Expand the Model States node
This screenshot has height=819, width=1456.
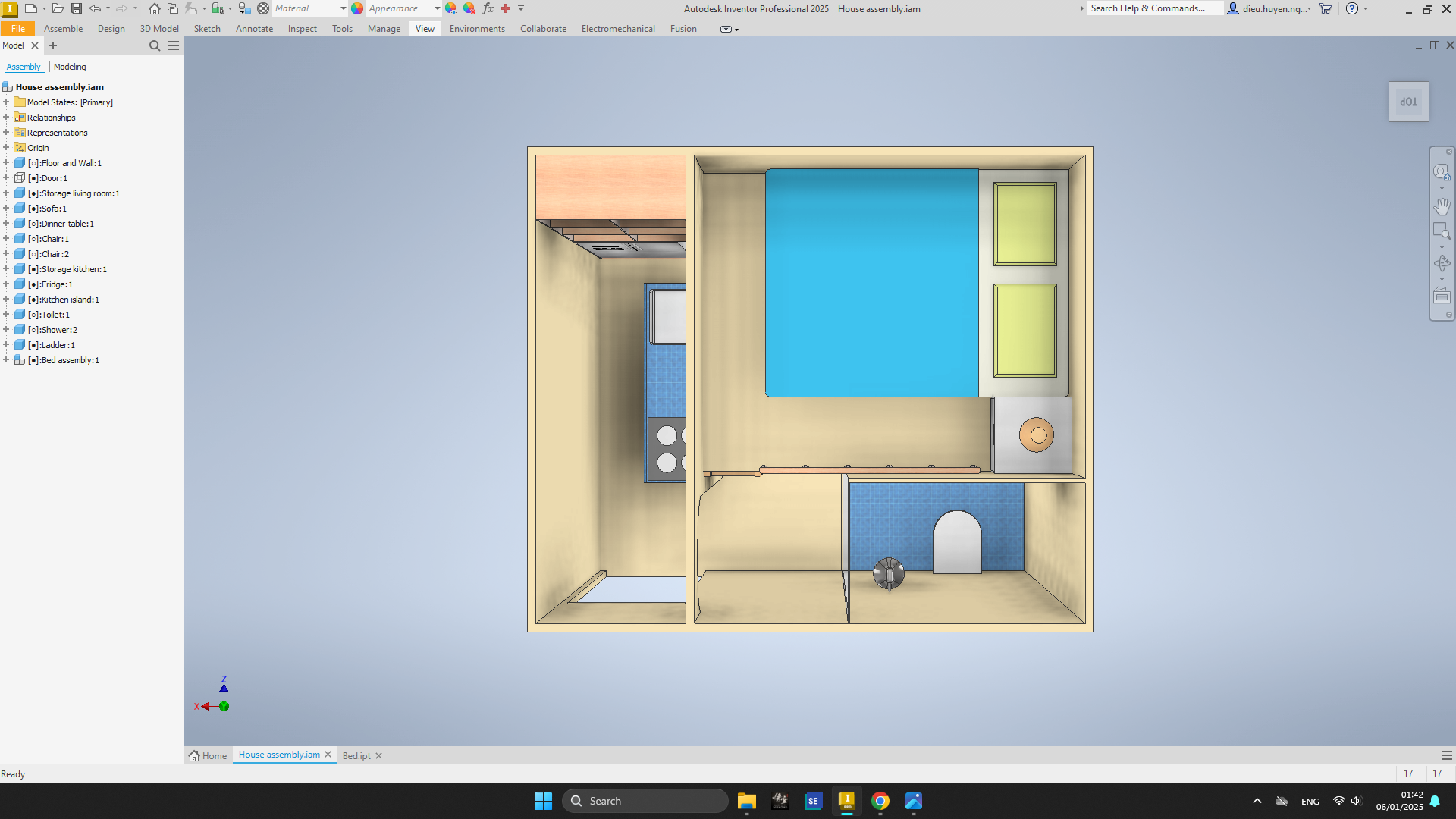[6, 102]
